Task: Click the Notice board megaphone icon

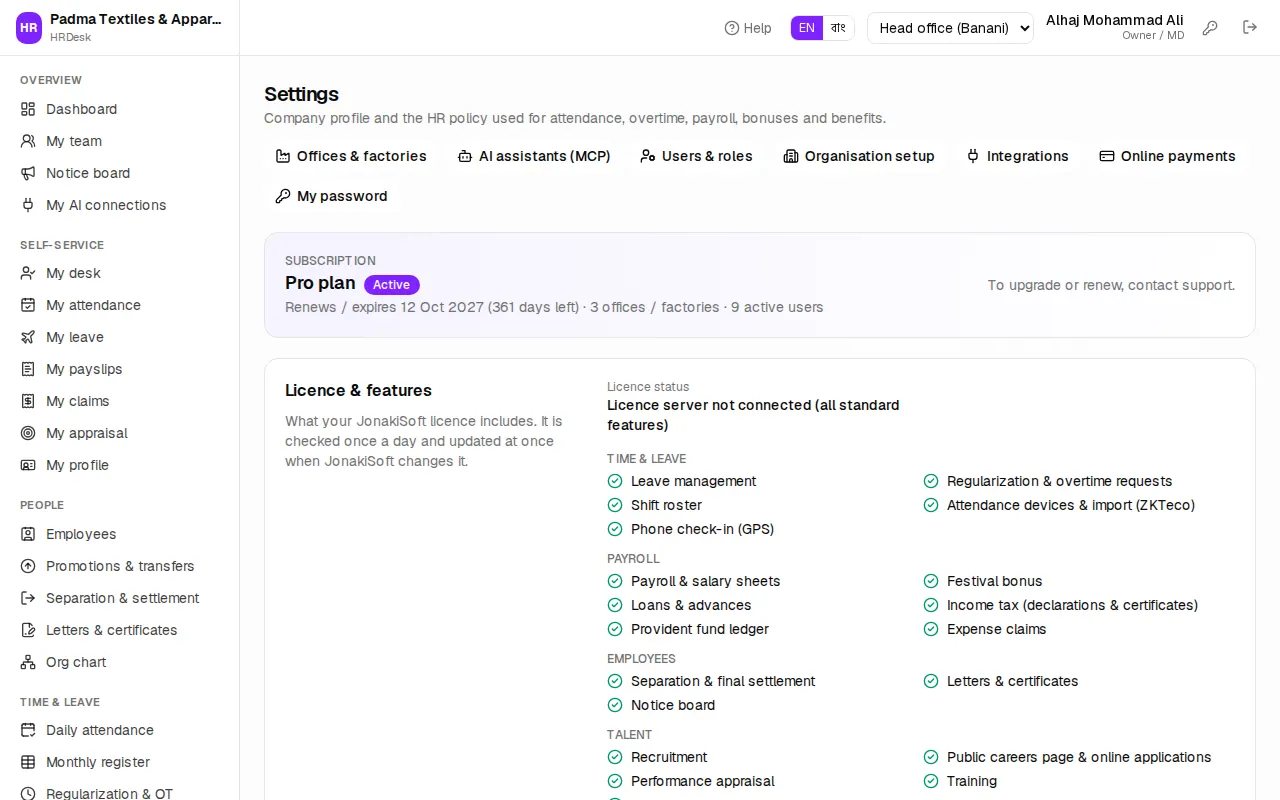Action: pos(28,173)
